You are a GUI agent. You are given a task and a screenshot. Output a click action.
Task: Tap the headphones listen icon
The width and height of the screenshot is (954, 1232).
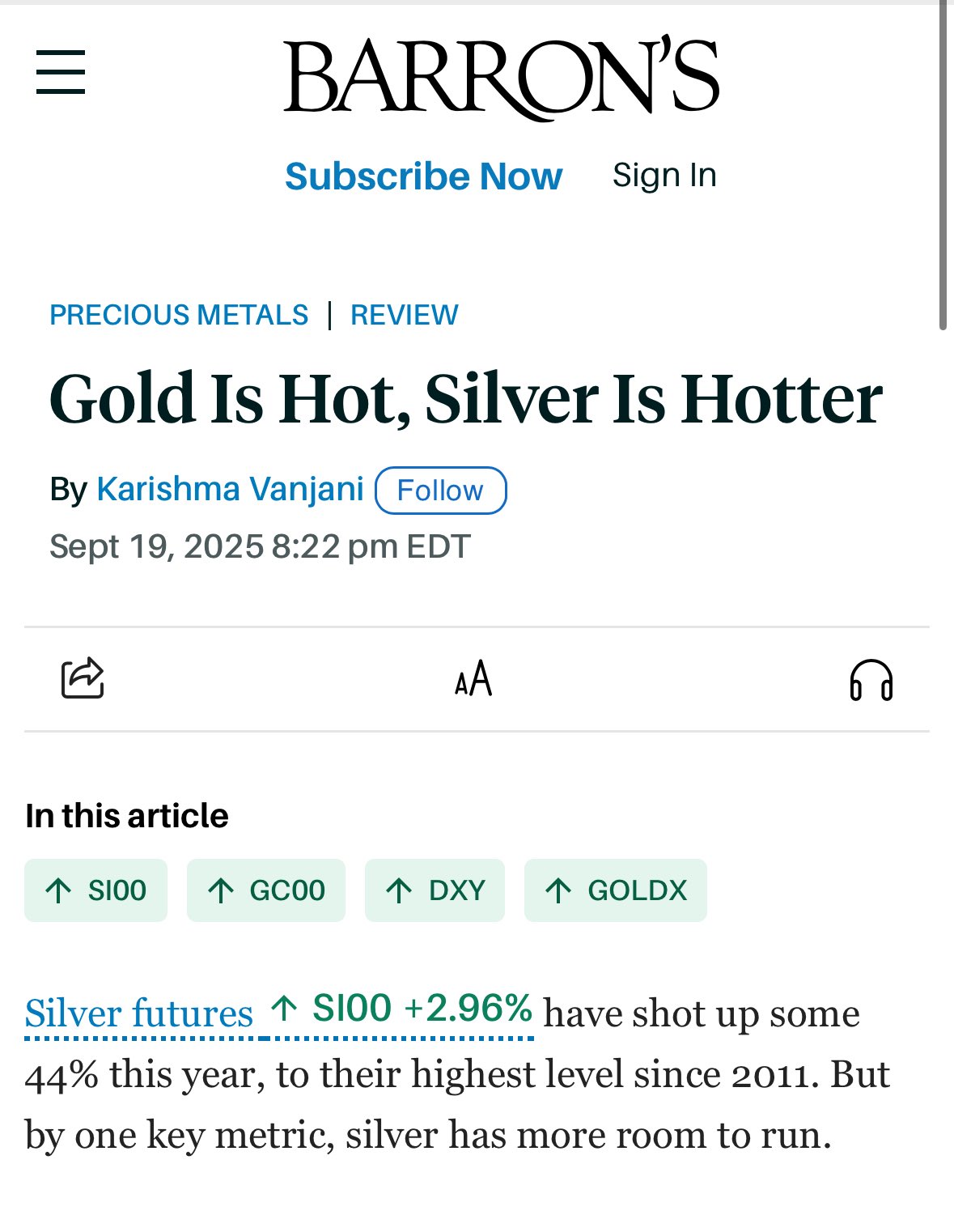click(x=871, y=679)
